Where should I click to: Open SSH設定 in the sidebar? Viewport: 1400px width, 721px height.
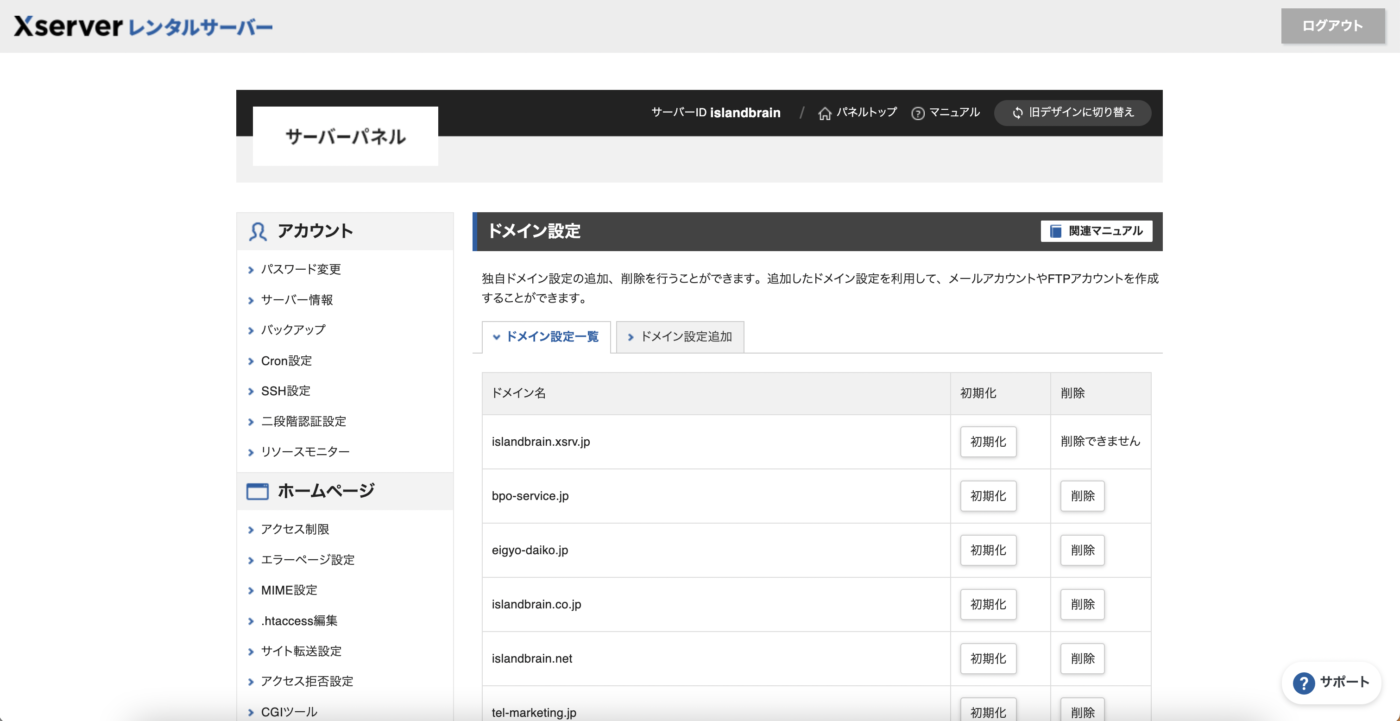click(x=285, y=391)
